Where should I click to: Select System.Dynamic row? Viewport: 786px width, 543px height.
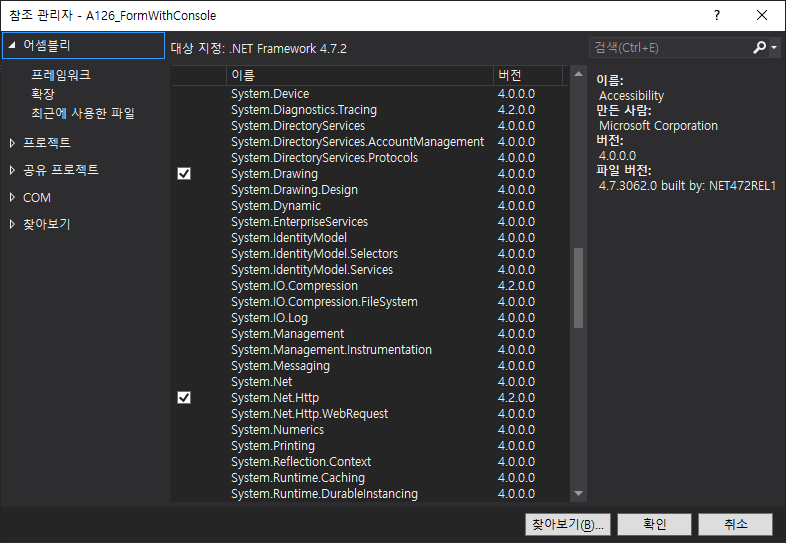(x=369, y=206)
